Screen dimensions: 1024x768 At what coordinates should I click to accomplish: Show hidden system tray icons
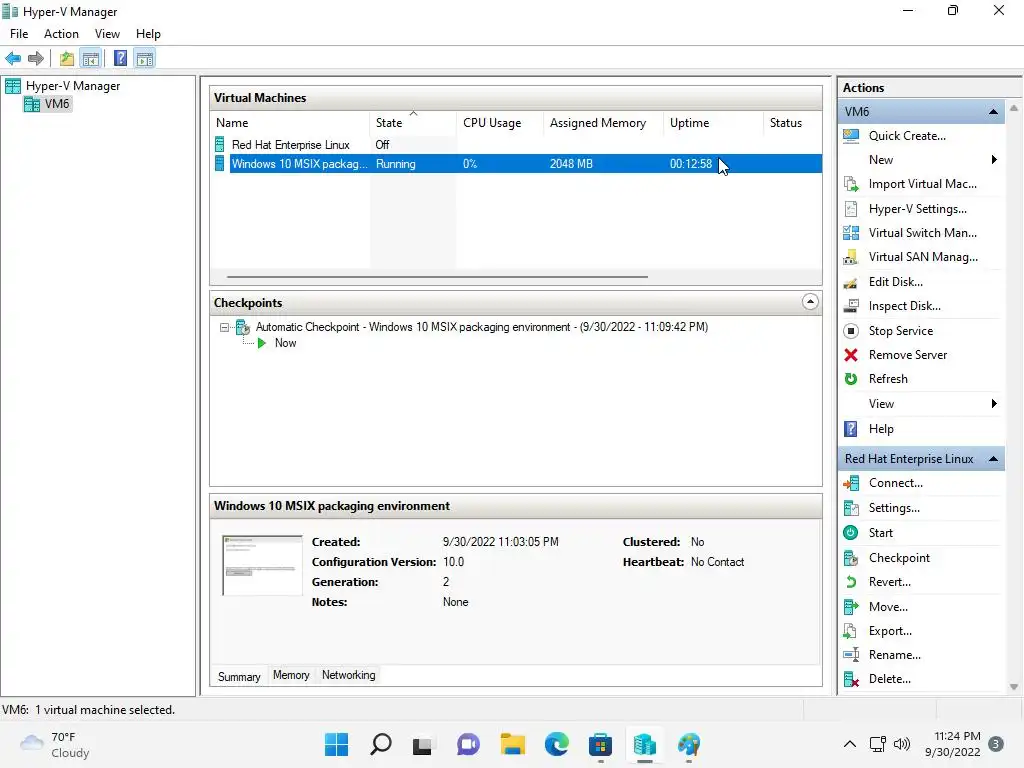click(850, 744)
